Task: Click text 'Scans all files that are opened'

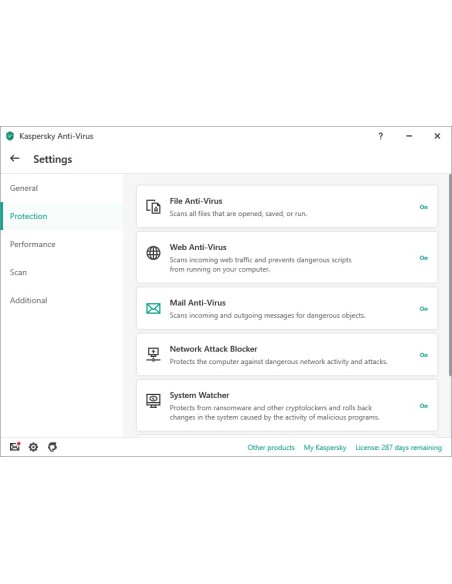Action: 238,214
